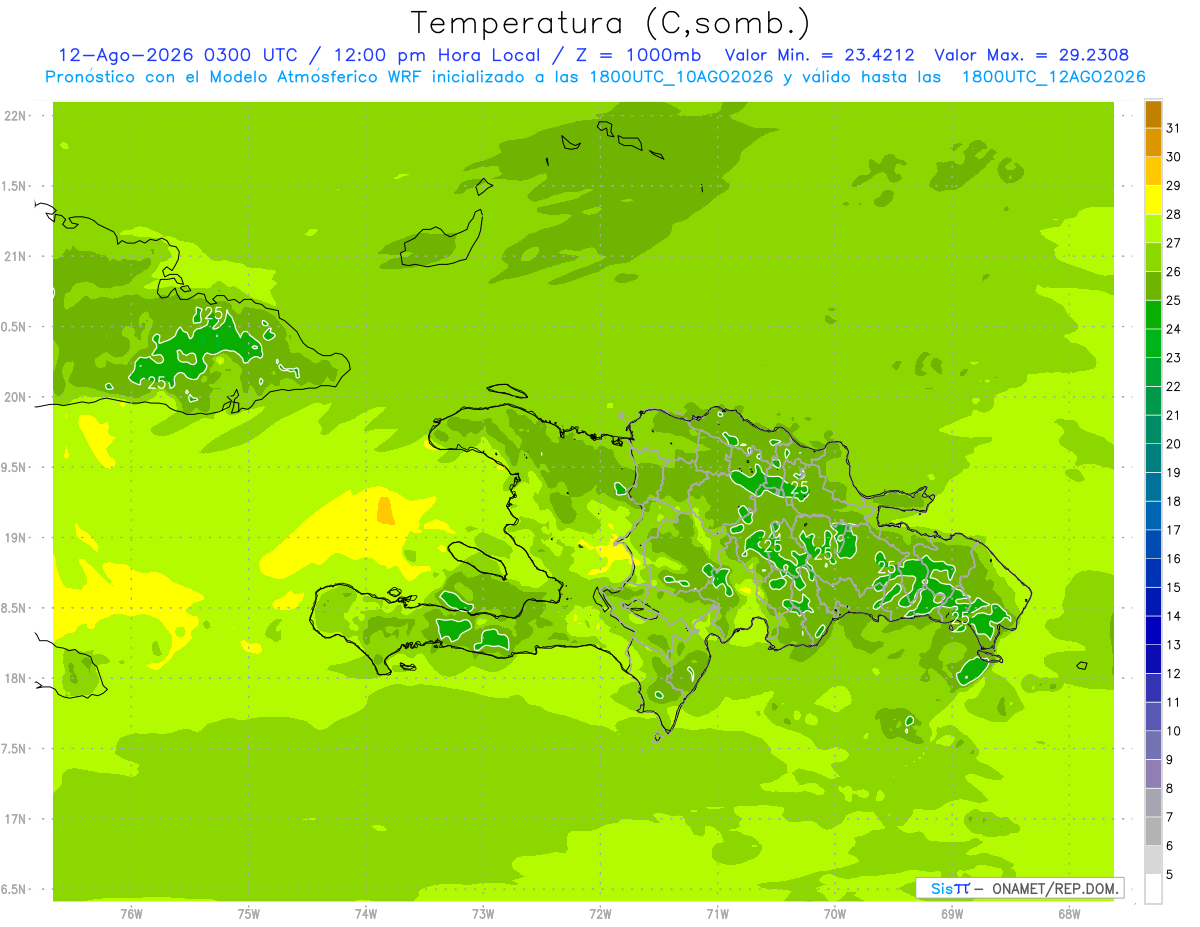Image resolution: width=1200 pixels, height=927 pixels.
Task: Click the dark orange colorbar swatch above 31
Action: 1153,114
